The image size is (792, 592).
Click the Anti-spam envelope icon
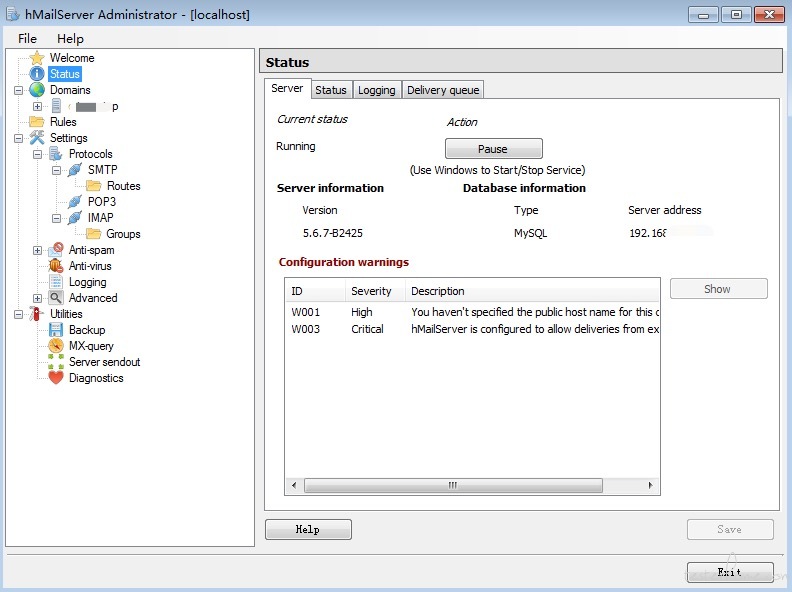56,250
